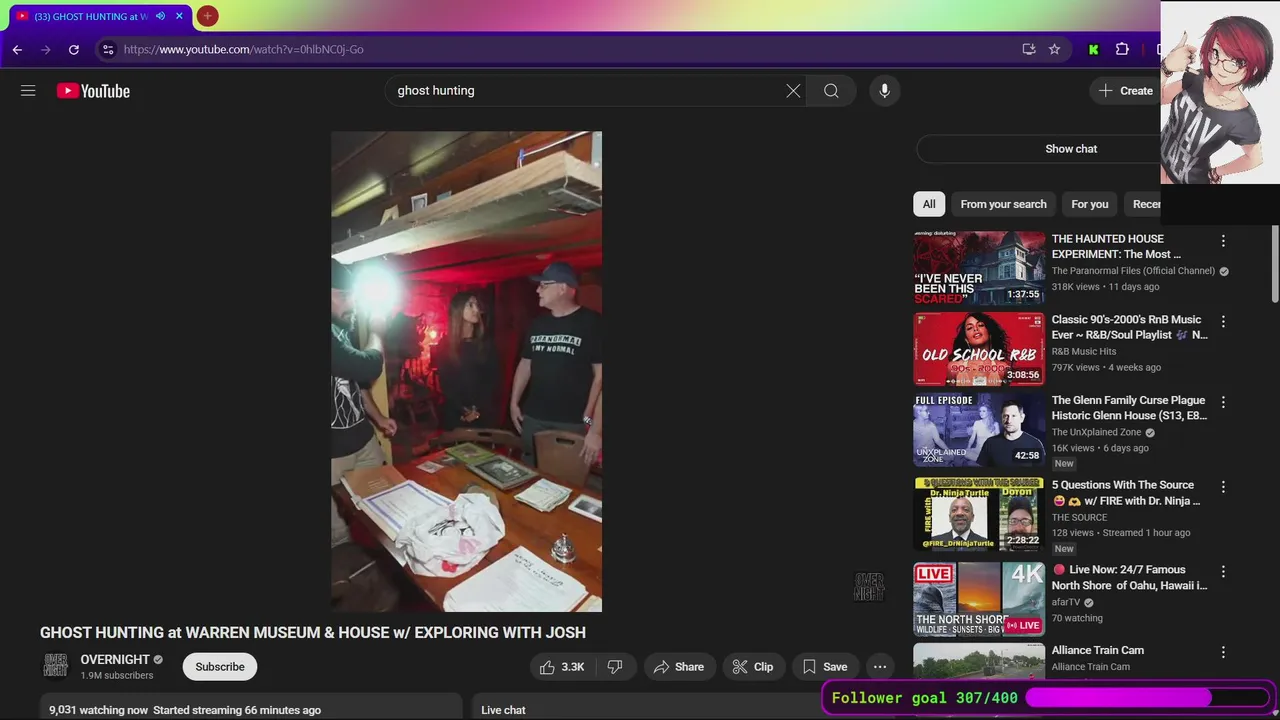1280x720 pixels.
Task: Click The Paranormal Files channel name
Action: (1133, 271)
